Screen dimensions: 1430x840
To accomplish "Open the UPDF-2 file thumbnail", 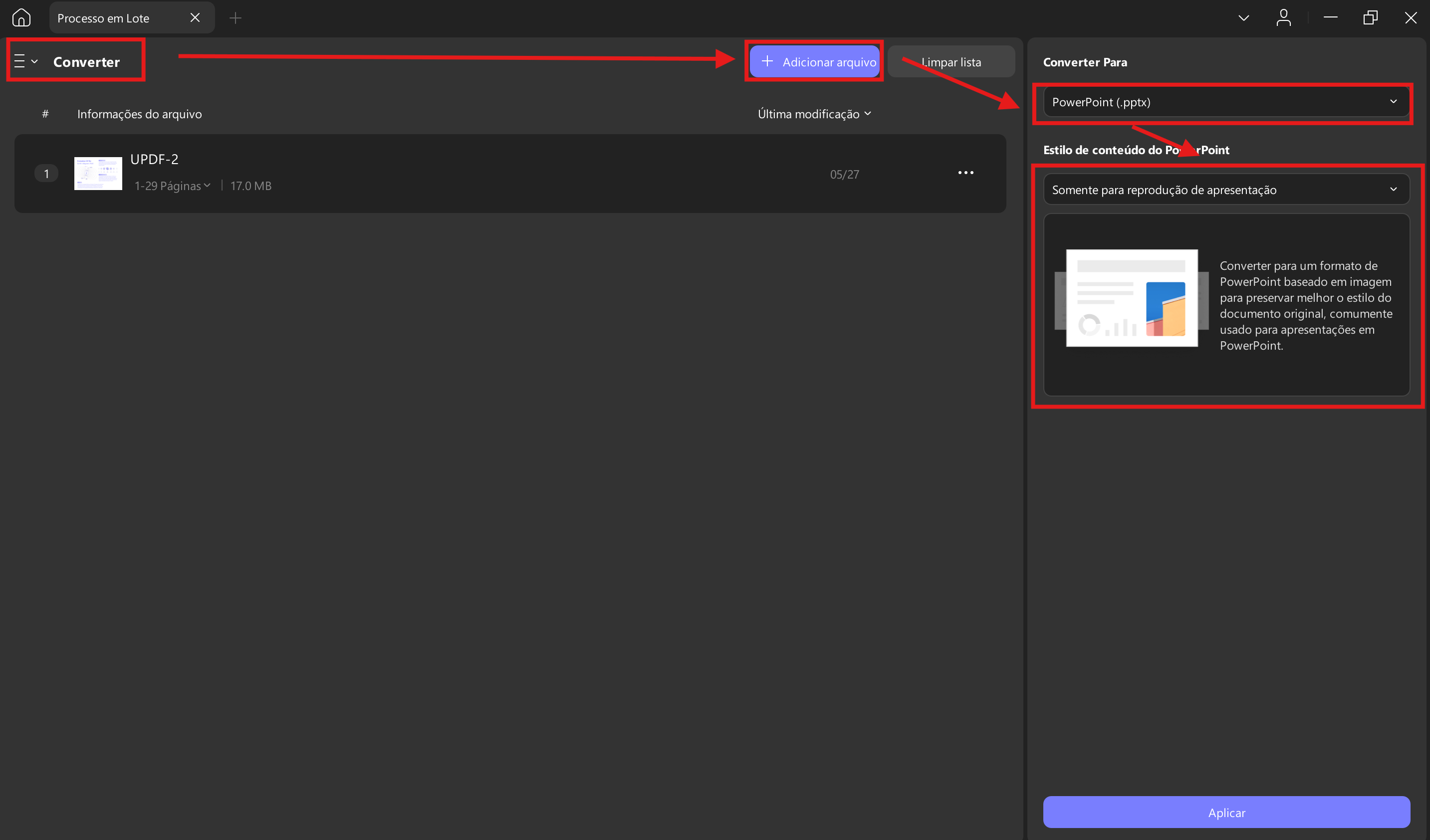I will coord(98,174).
